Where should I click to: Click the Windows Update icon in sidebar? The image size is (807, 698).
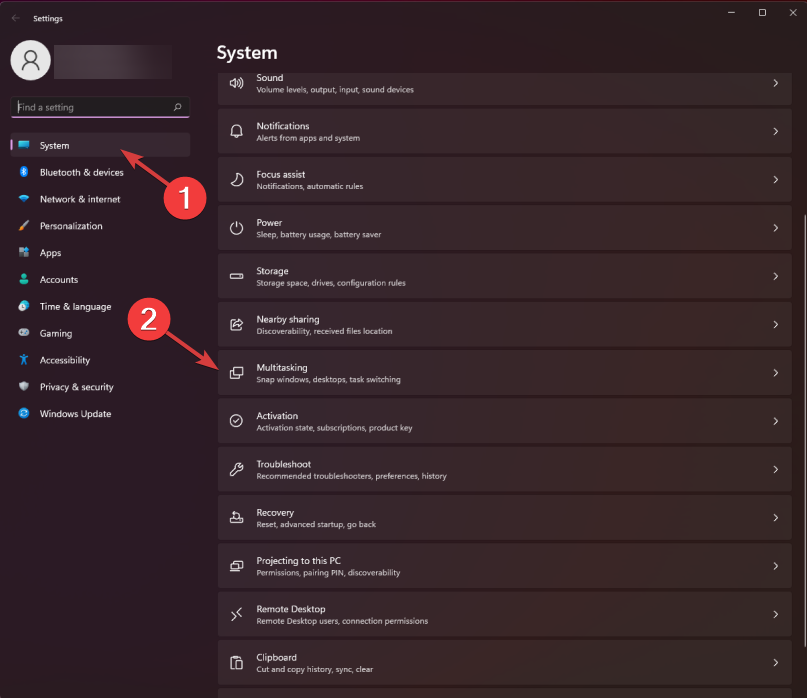pyautogui.click(x=23, y=413)
